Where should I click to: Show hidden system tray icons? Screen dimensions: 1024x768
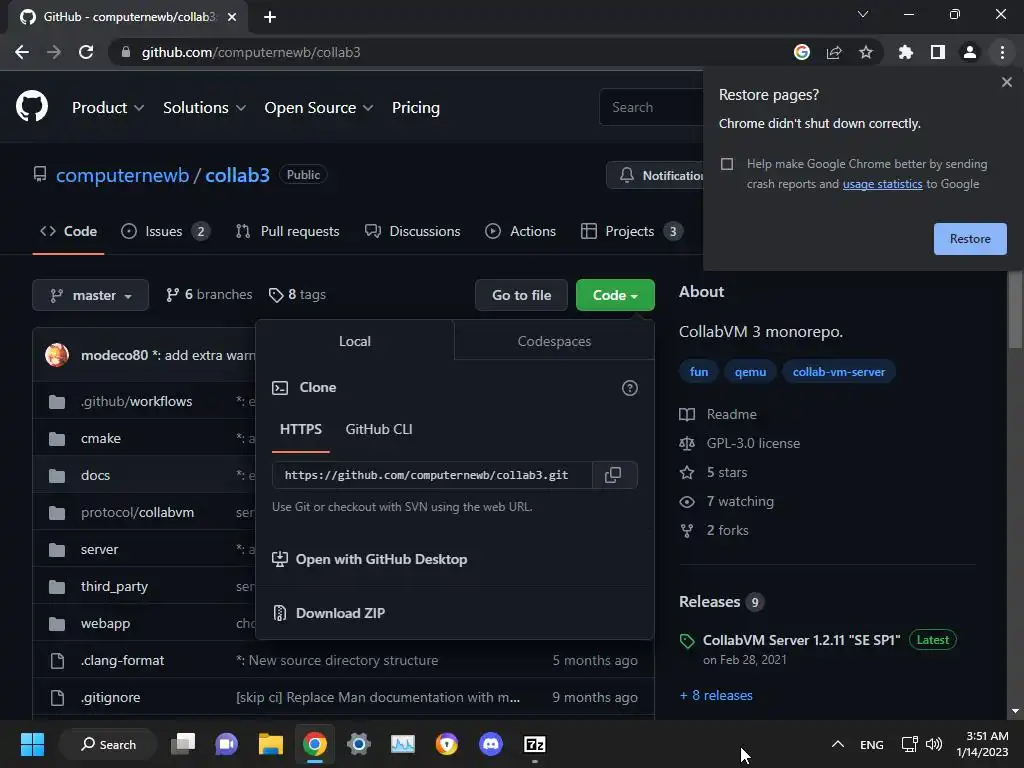pyautogui.click(x=838, y=744)
